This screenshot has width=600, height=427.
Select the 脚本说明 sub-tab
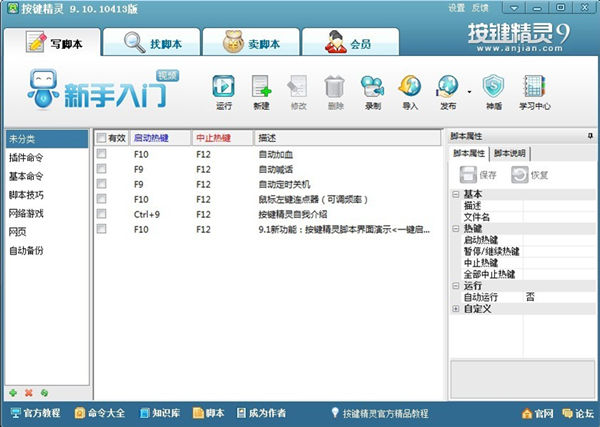[510, 153]
